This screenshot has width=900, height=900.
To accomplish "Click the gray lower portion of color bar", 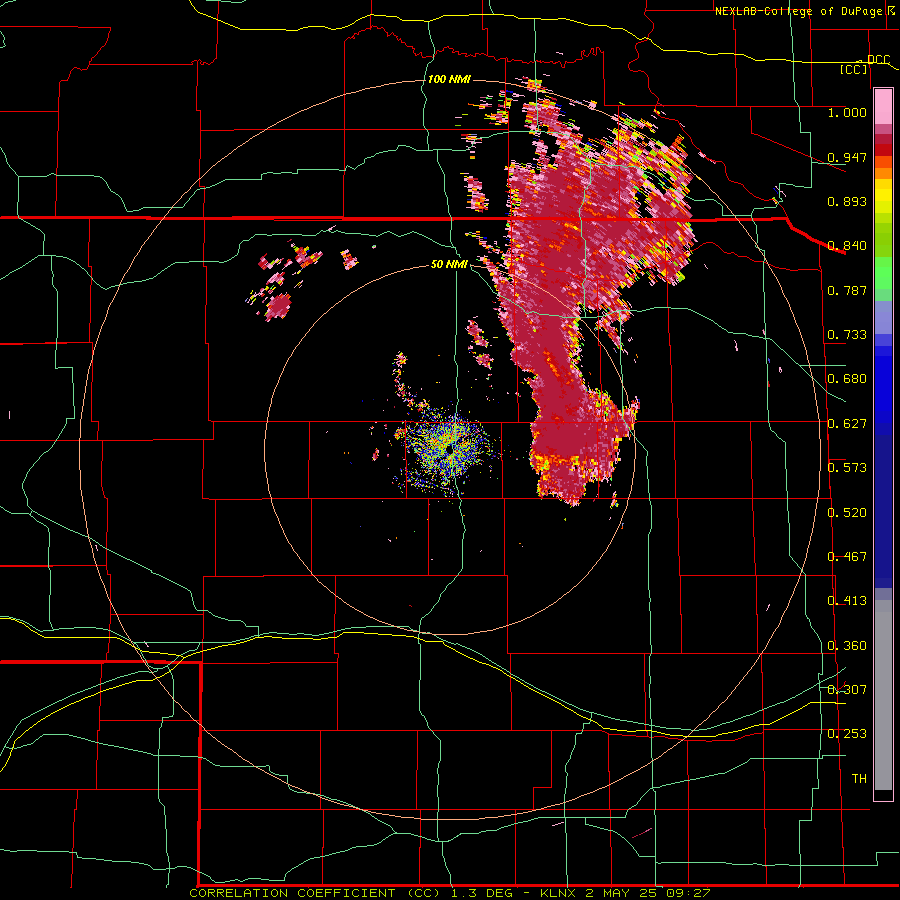I will tap(883, 695).
